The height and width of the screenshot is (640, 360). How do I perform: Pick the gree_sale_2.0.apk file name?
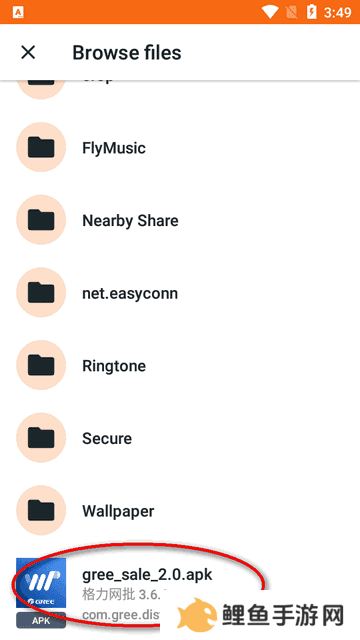point(147,575)
